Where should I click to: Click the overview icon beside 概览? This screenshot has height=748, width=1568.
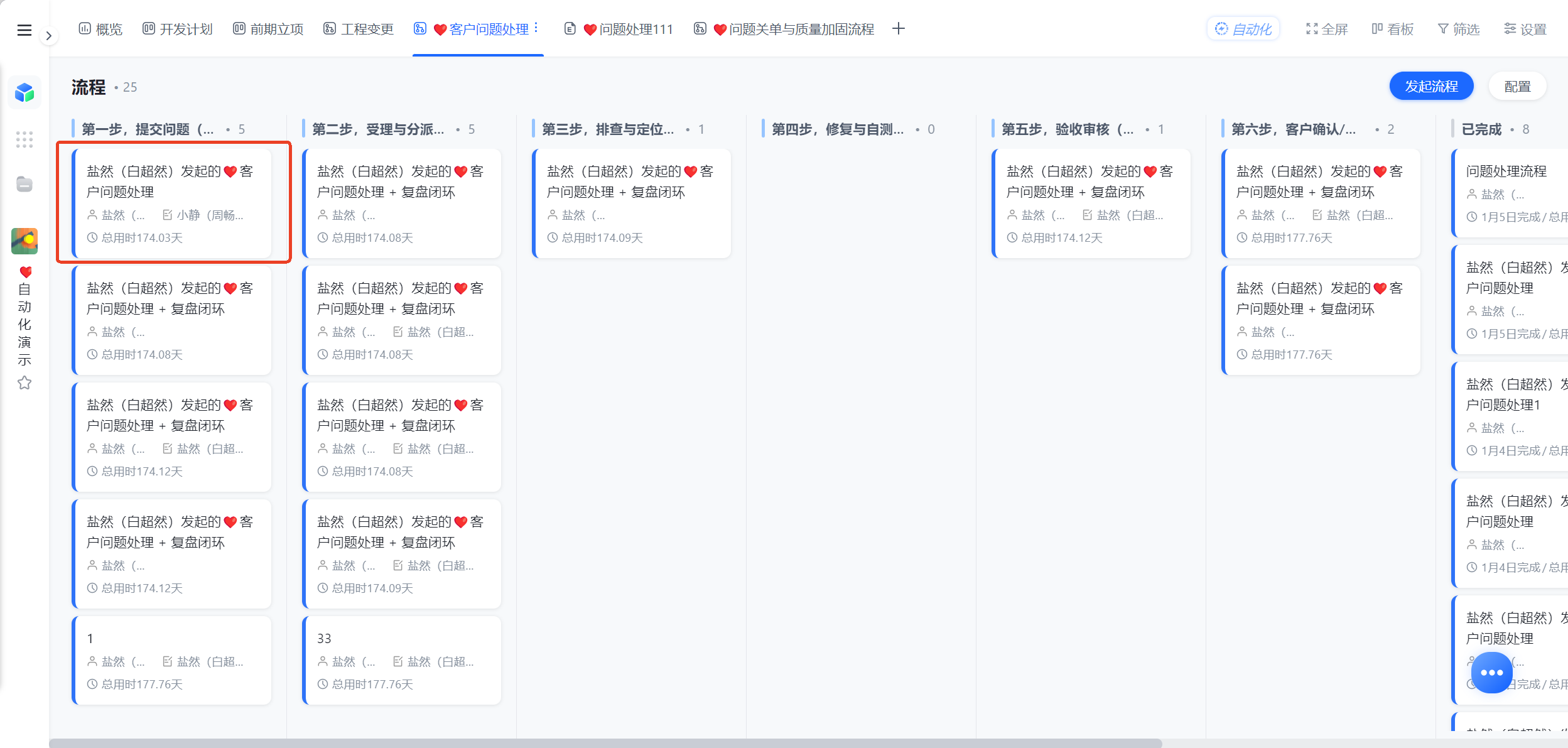85,29
